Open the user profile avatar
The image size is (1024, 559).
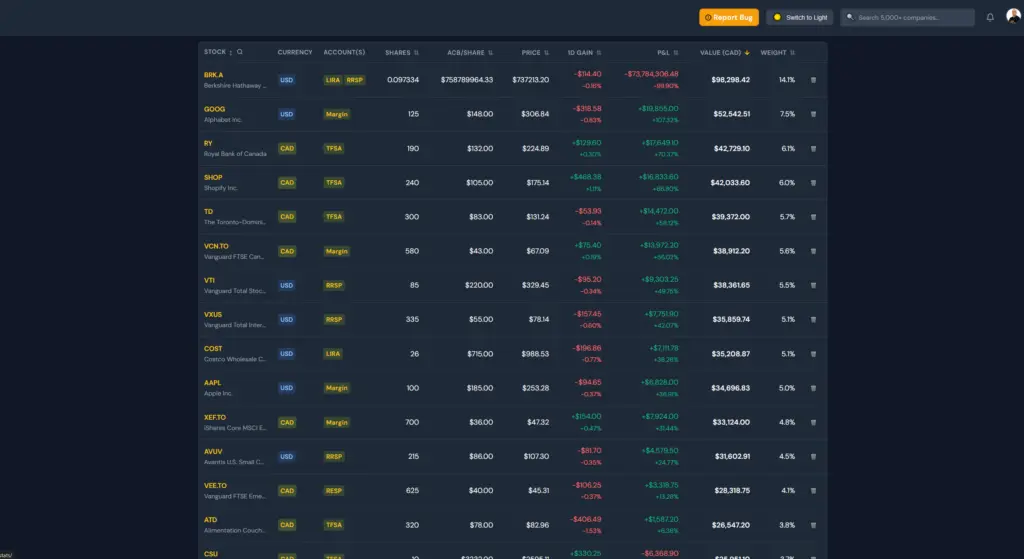point(1013,16)
